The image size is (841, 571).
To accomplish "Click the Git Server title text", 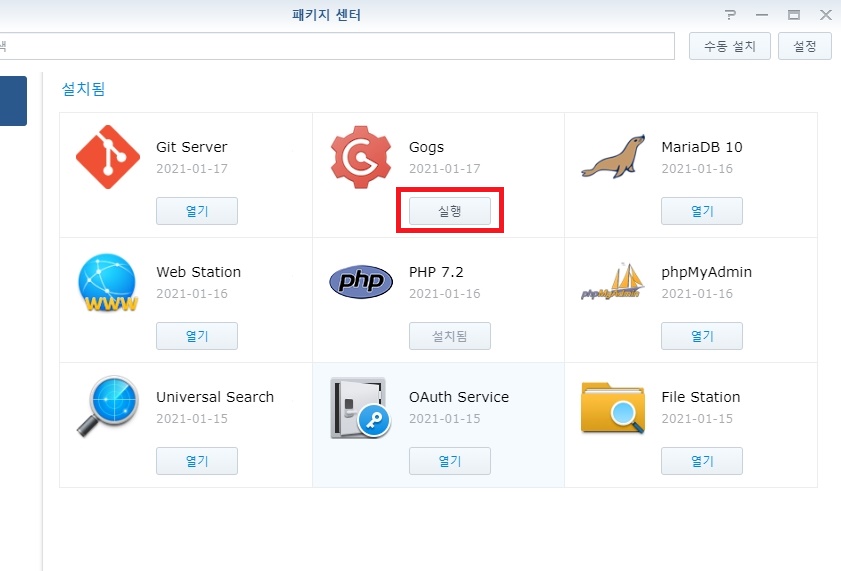I will [x=191, y=147].
